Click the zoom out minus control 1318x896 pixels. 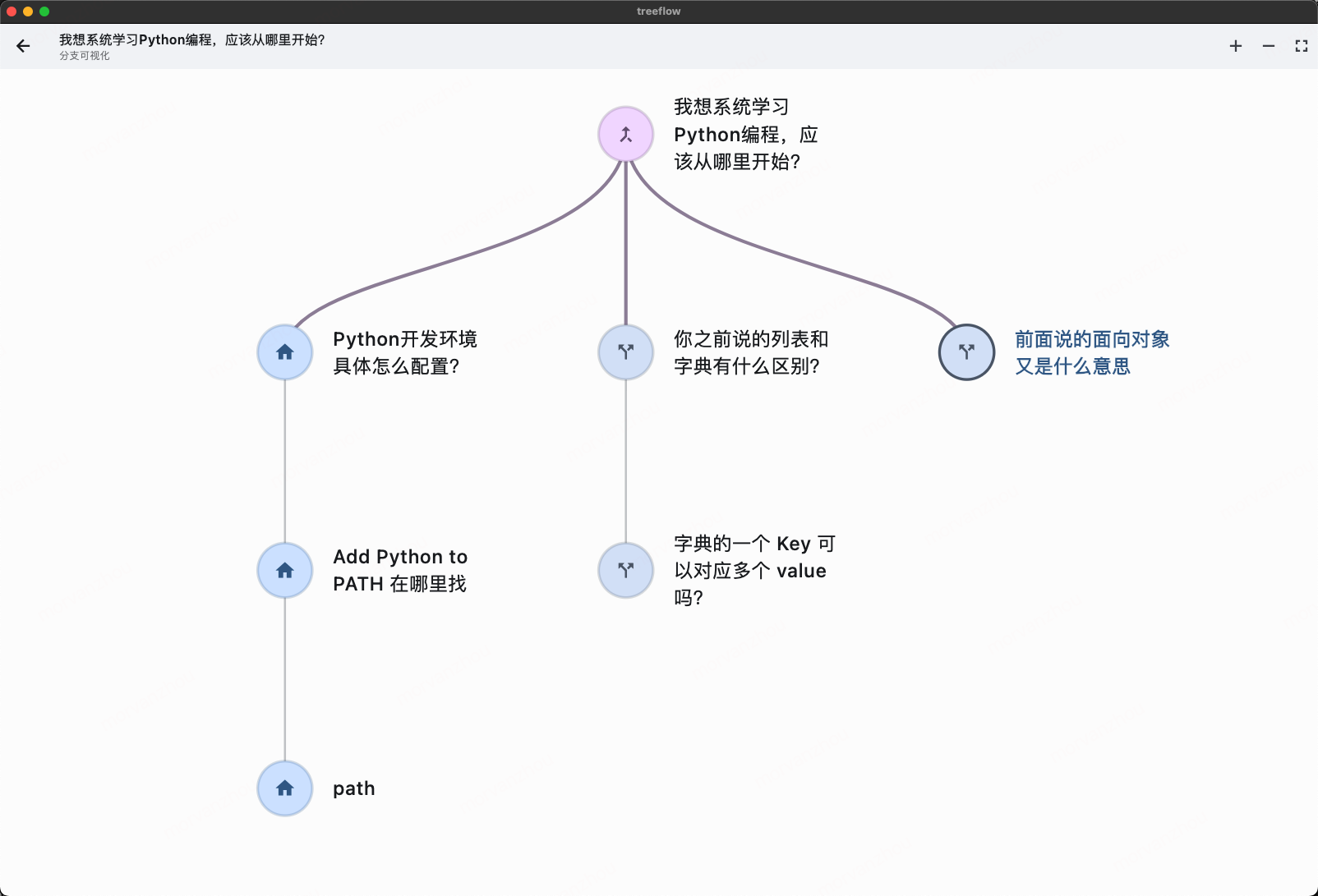1268,46
